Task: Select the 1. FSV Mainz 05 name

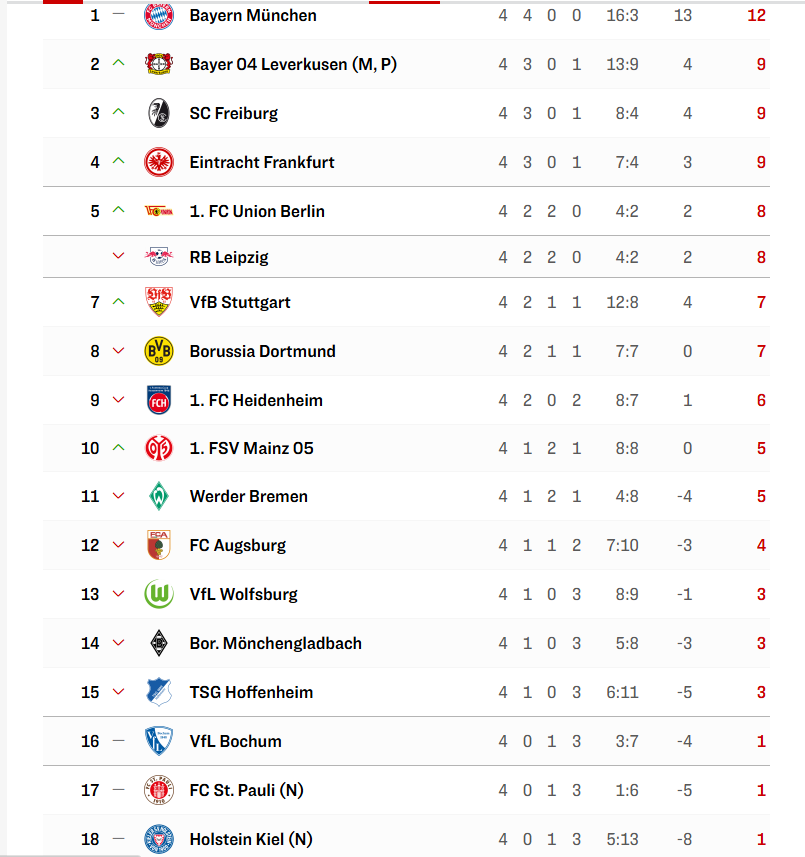Action: click(251, 448)
